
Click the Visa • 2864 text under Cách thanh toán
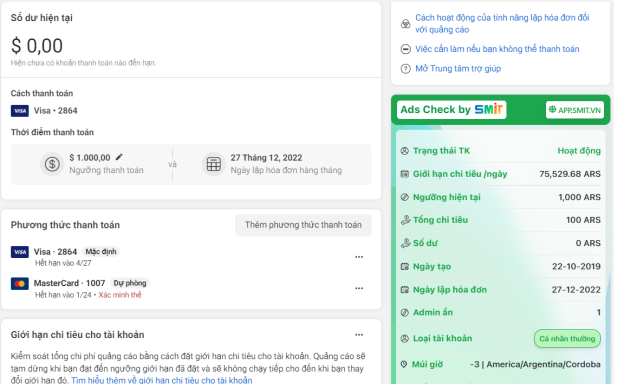(55, 111)
